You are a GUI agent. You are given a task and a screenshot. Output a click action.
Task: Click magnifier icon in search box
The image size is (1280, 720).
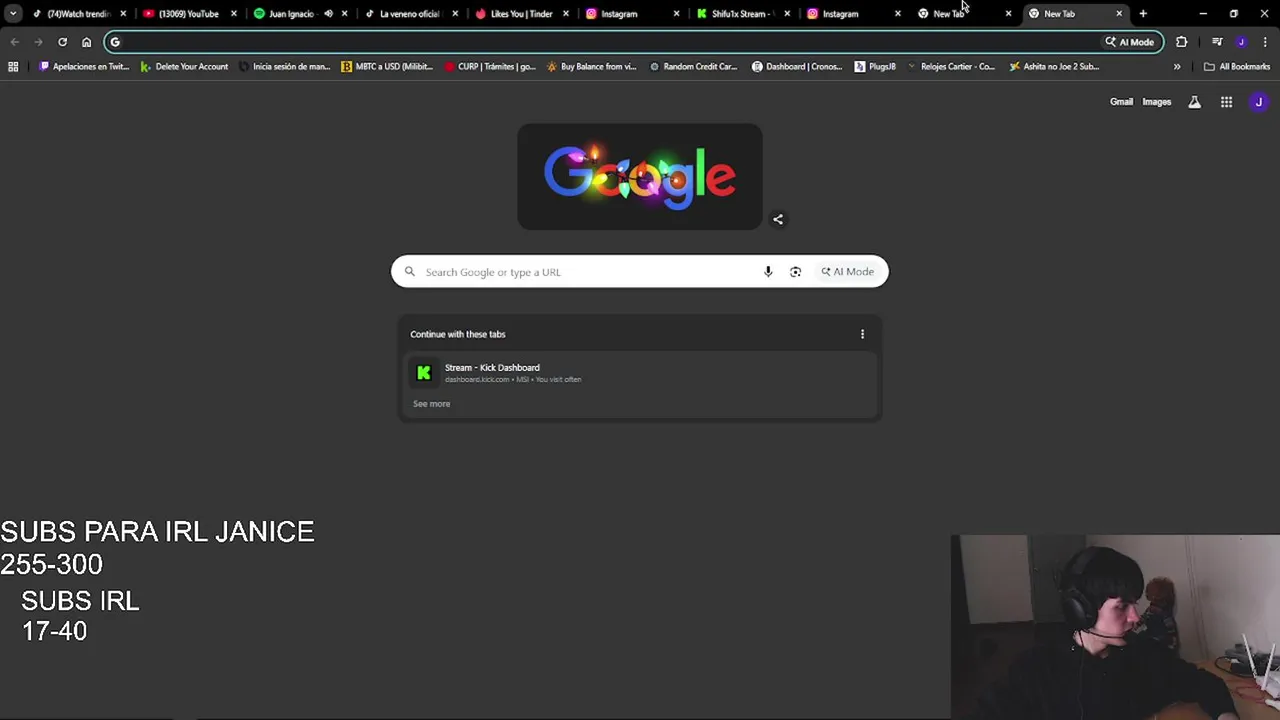pos(410,272)
